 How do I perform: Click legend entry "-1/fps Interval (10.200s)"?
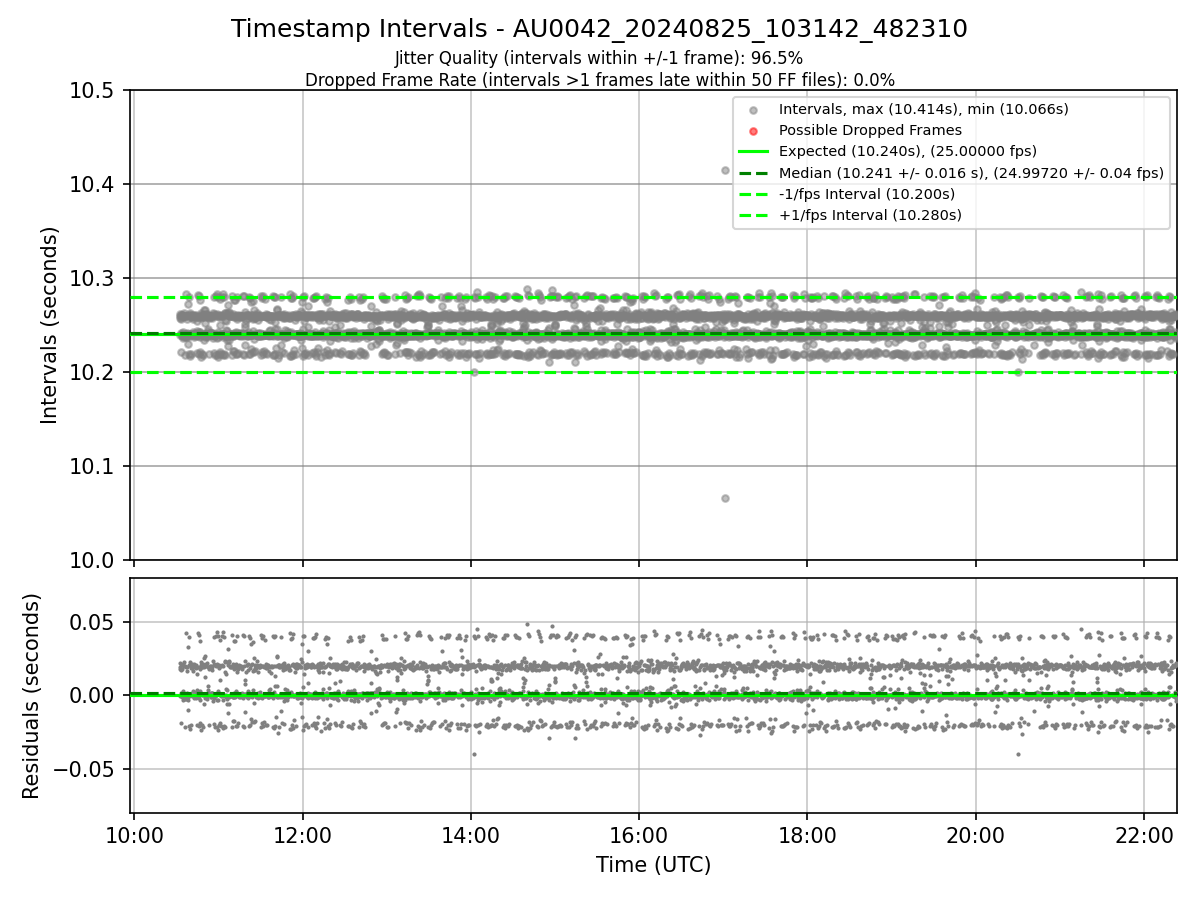coord(867,194)
